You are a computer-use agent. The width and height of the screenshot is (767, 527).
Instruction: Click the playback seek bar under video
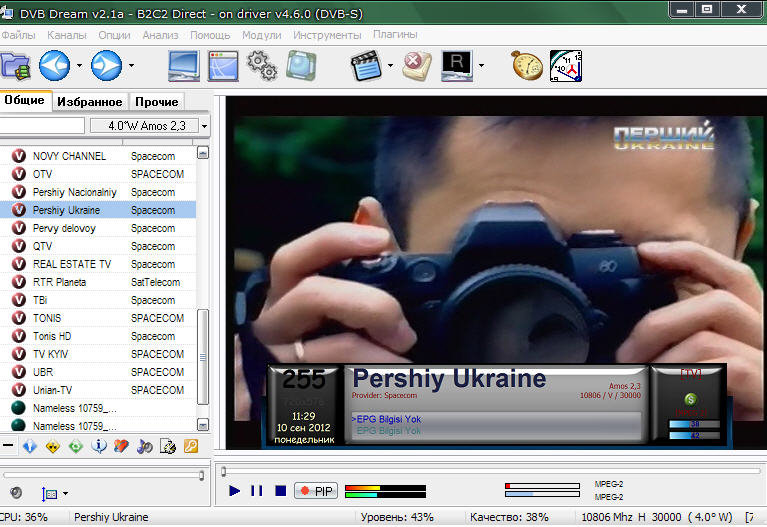(x=490, y=471)
